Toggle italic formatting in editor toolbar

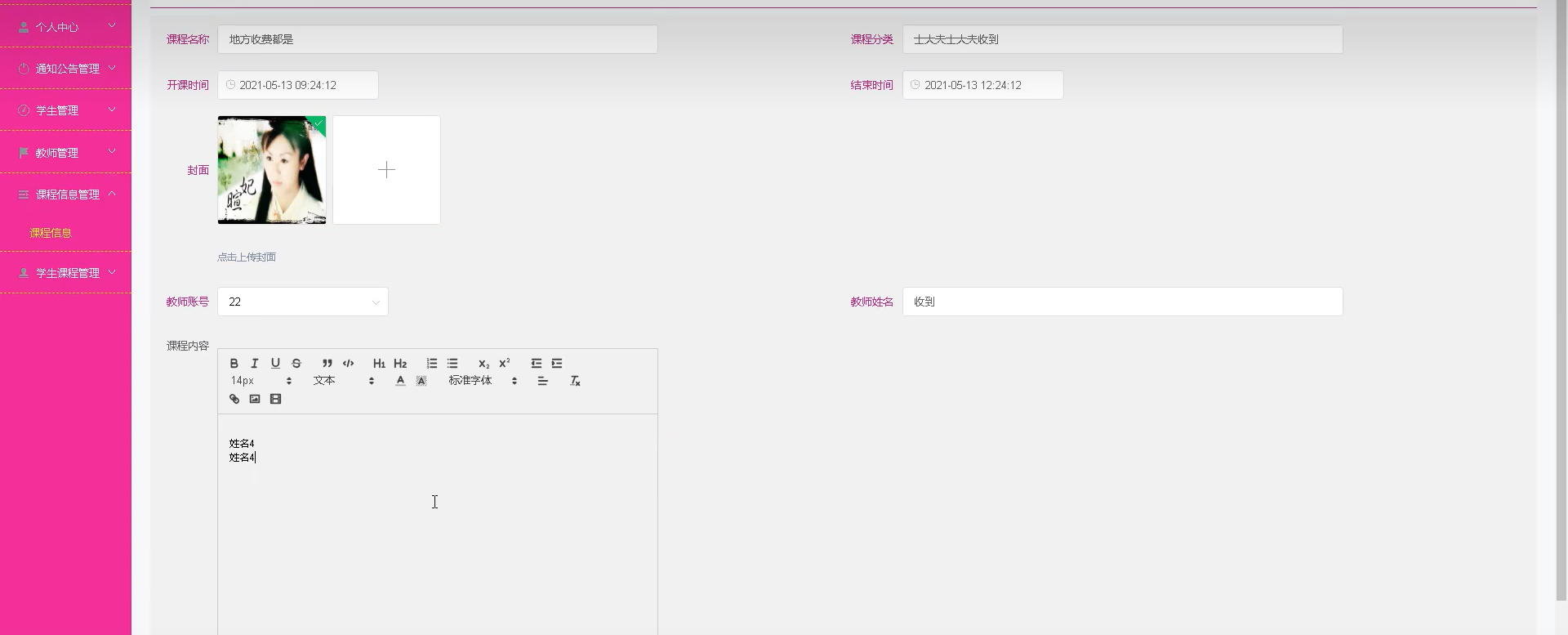255,363
